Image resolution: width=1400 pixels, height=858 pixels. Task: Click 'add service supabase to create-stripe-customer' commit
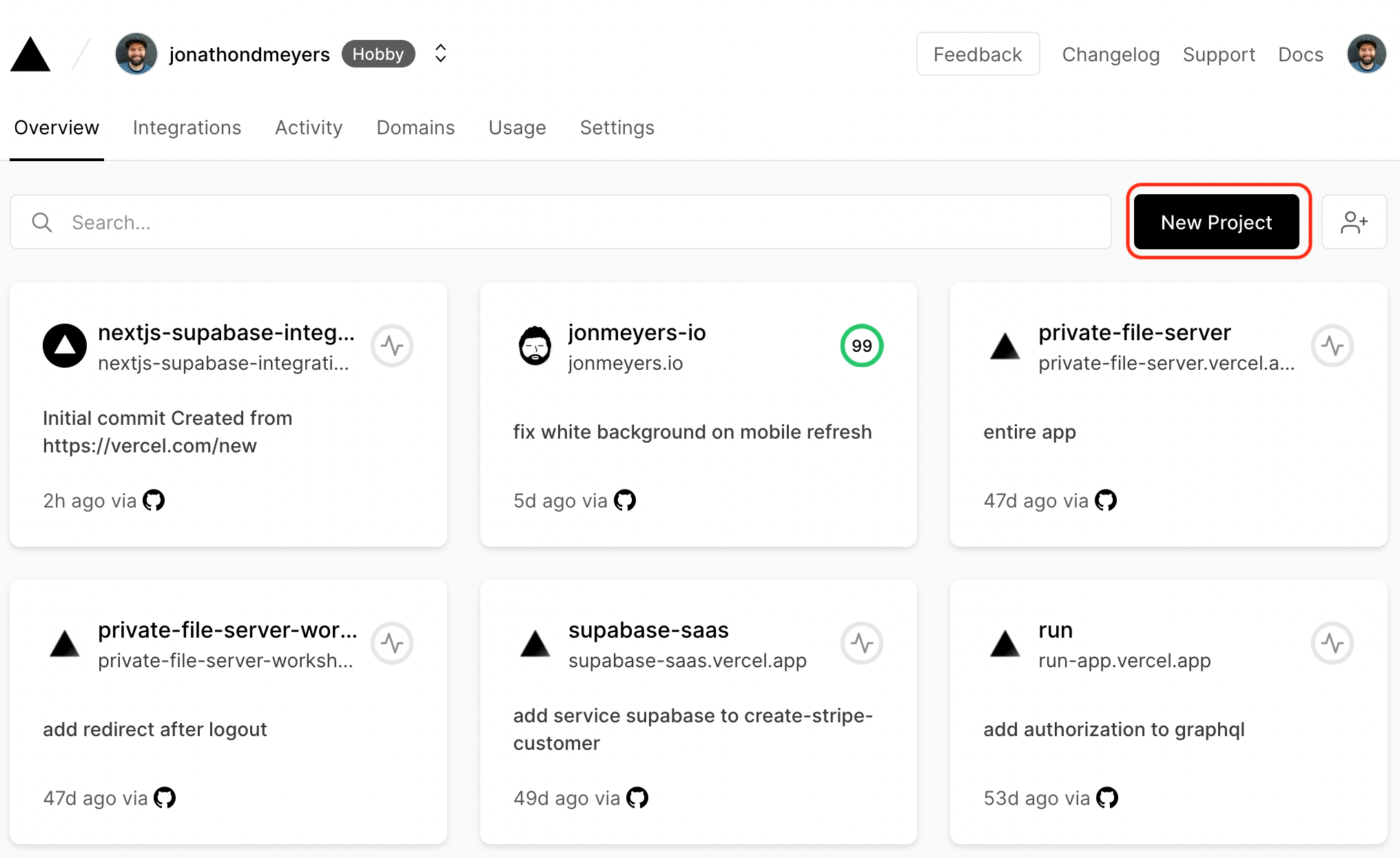click(693, 729)
